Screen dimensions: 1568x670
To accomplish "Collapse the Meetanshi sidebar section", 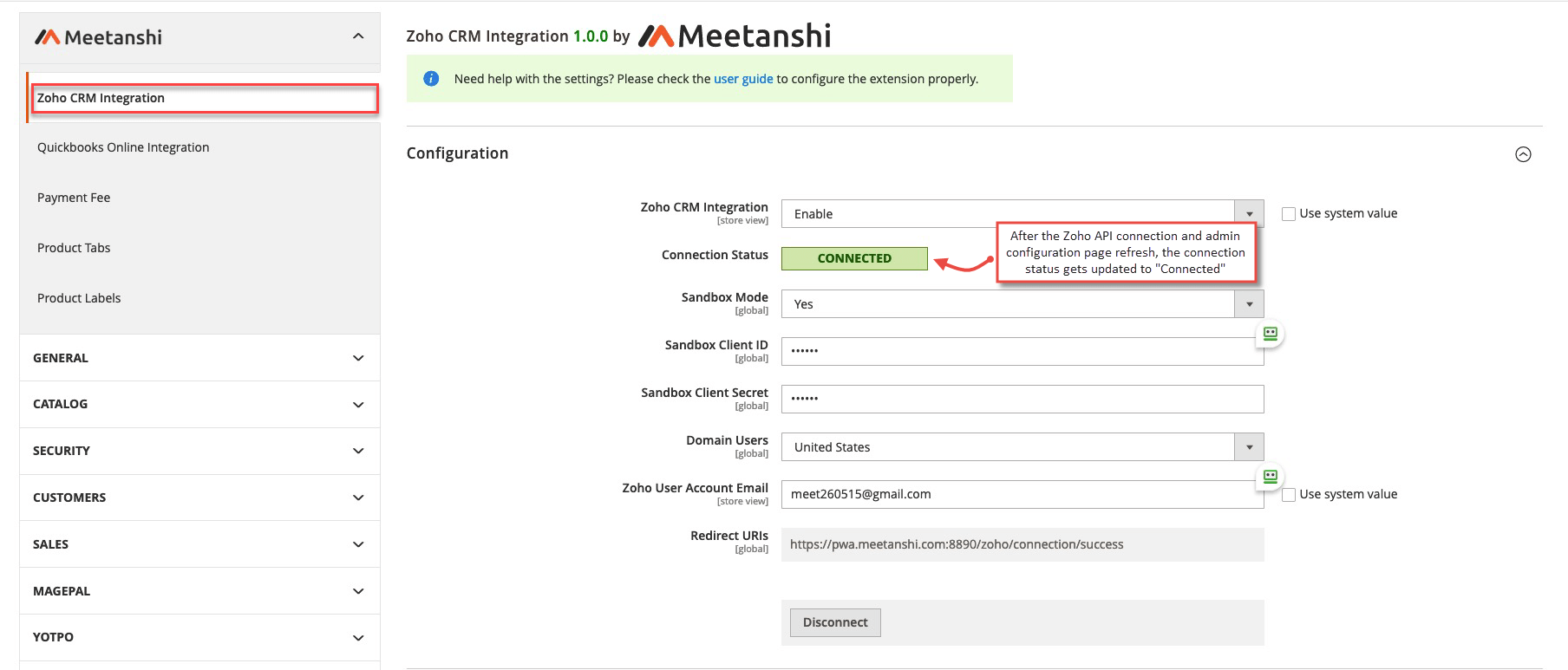I will pos(358,36).
